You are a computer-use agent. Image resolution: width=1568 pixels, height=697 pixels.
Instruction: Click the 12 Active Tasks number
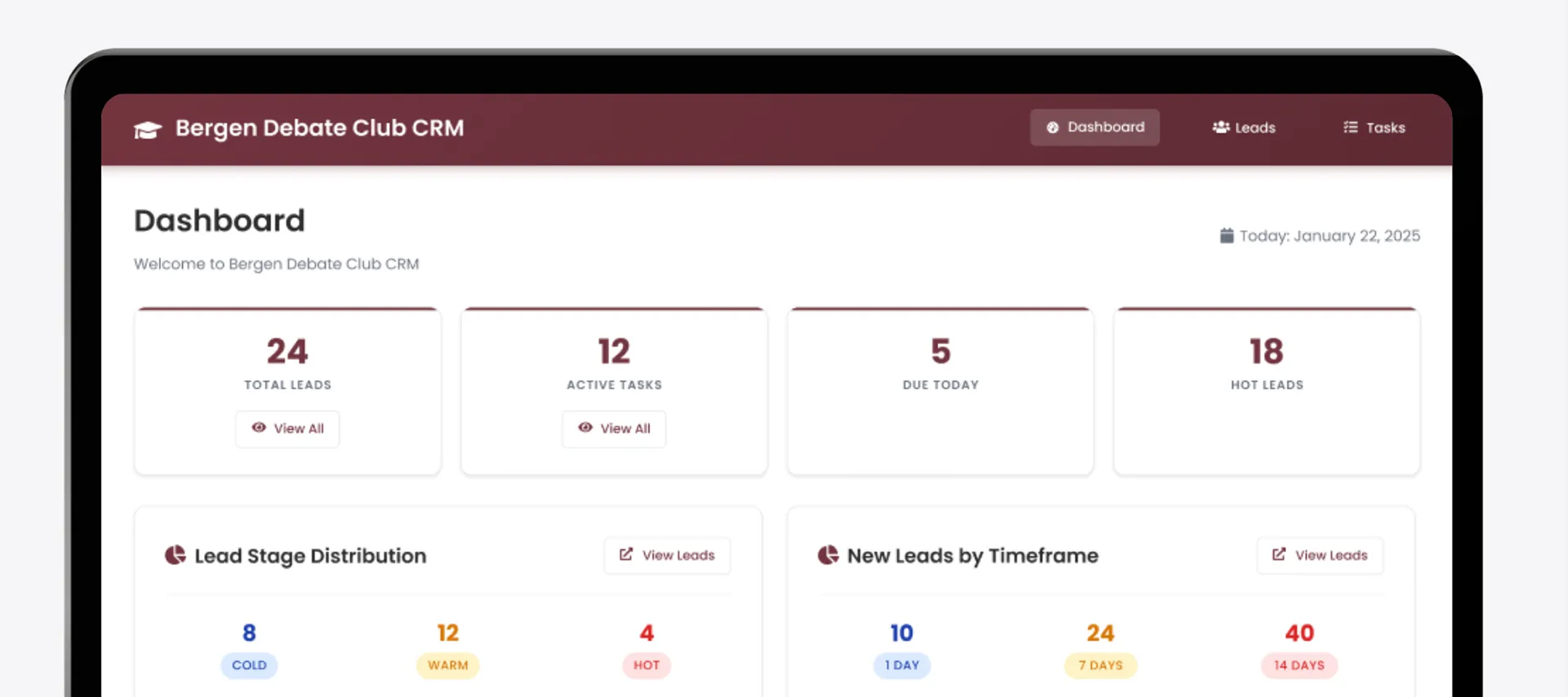point(614,351)
